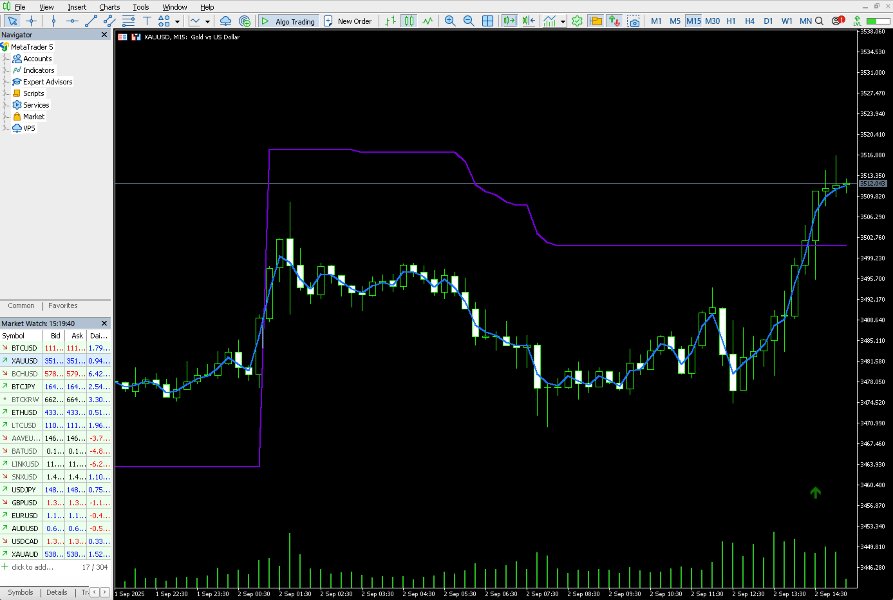Close the Market Watch panel
893x600 pixels.
click(x=104, y=323)
